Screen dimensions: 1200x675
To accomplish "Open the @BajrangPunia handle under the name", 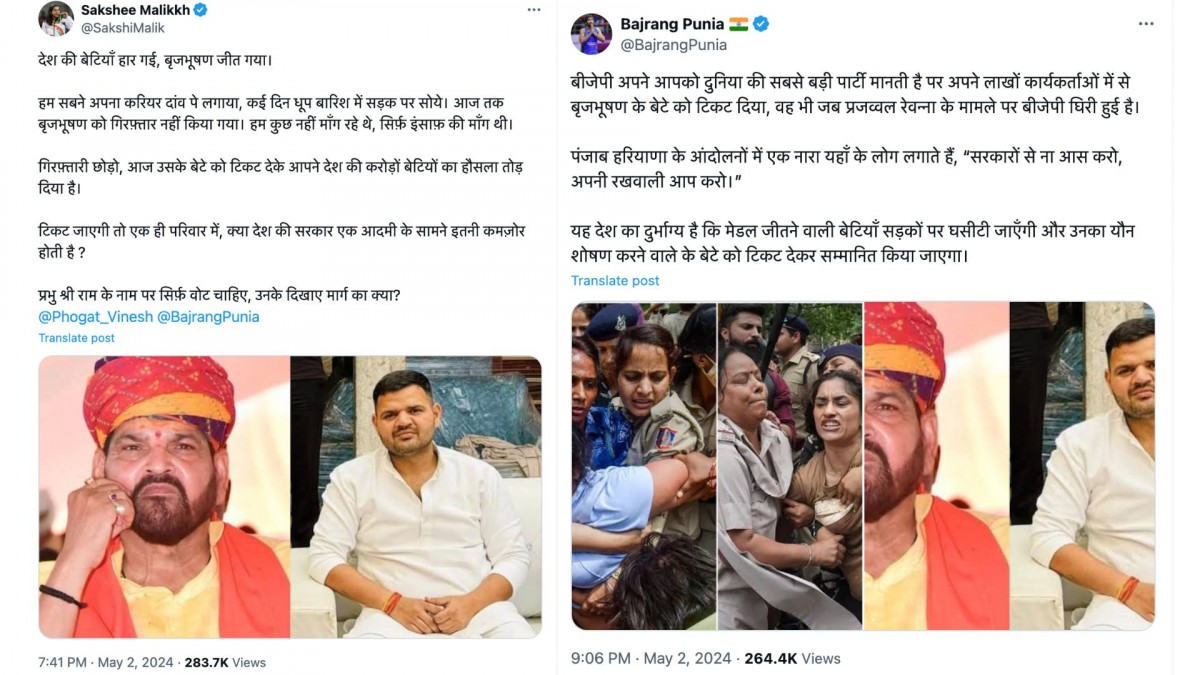I will click(x=673, y=45).
